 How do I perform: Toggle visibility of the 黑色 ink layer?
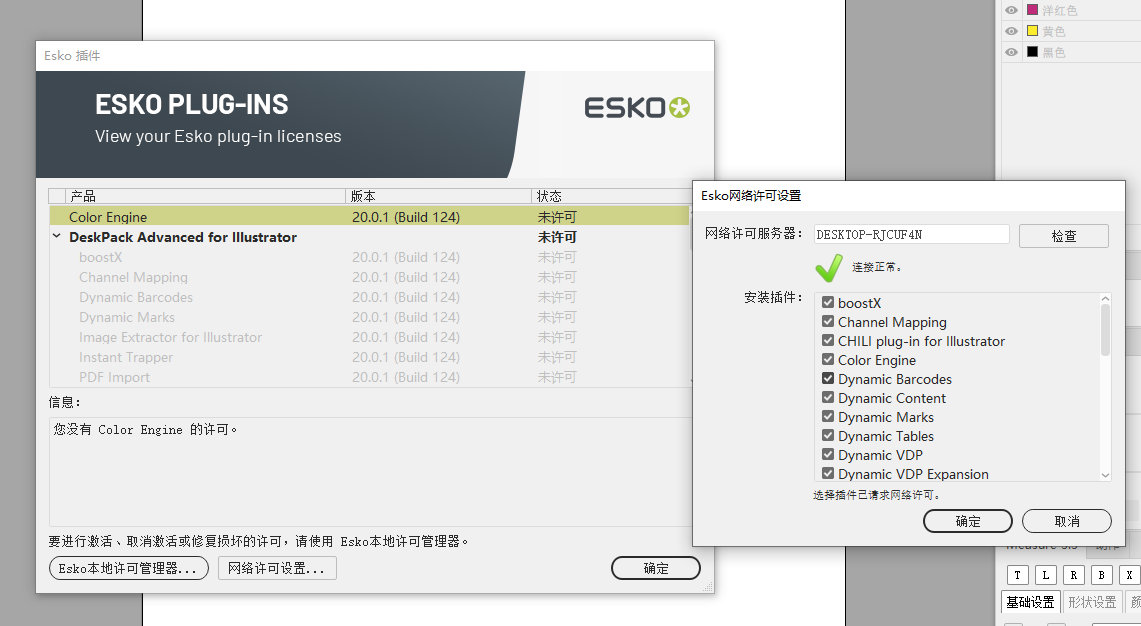(1011, 52)
